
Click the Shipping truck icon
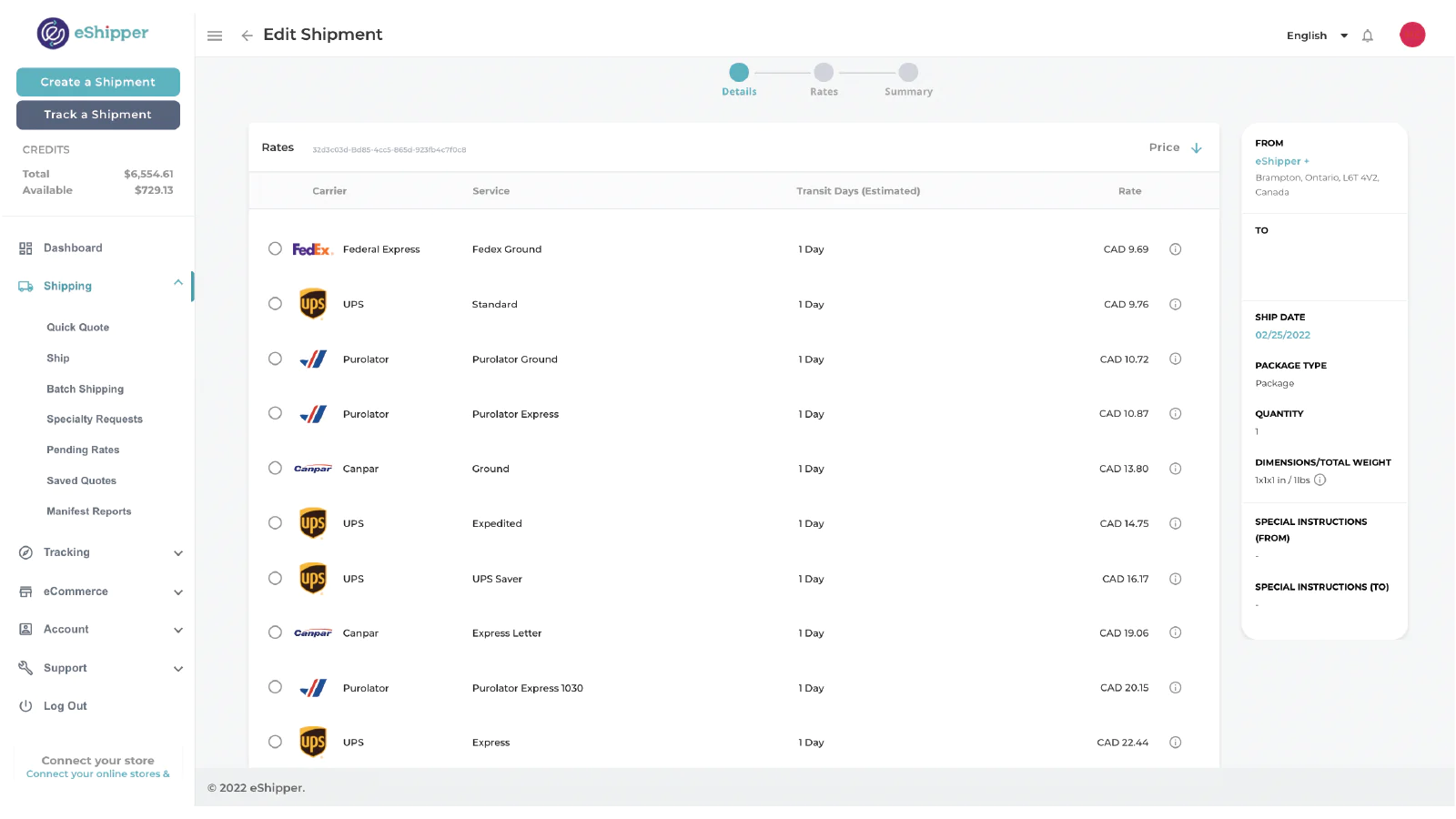25,287
